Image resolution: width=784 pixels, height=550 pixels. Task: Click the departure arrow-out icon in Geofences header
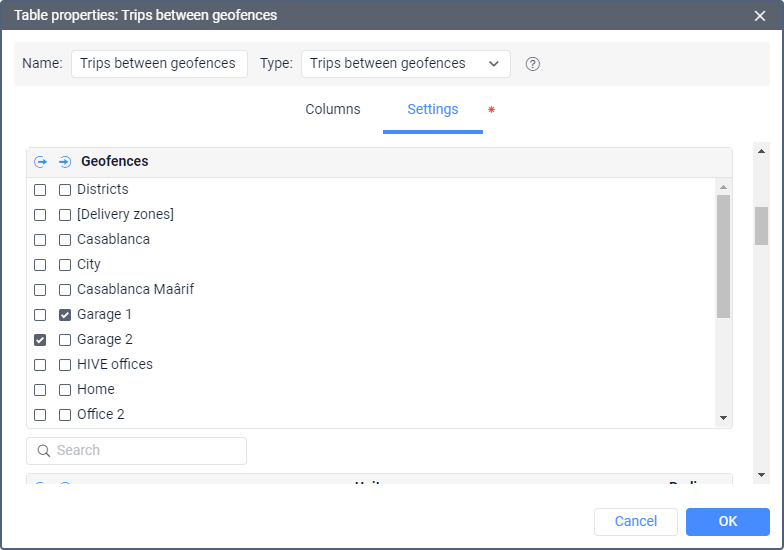[x=41, y=162]
